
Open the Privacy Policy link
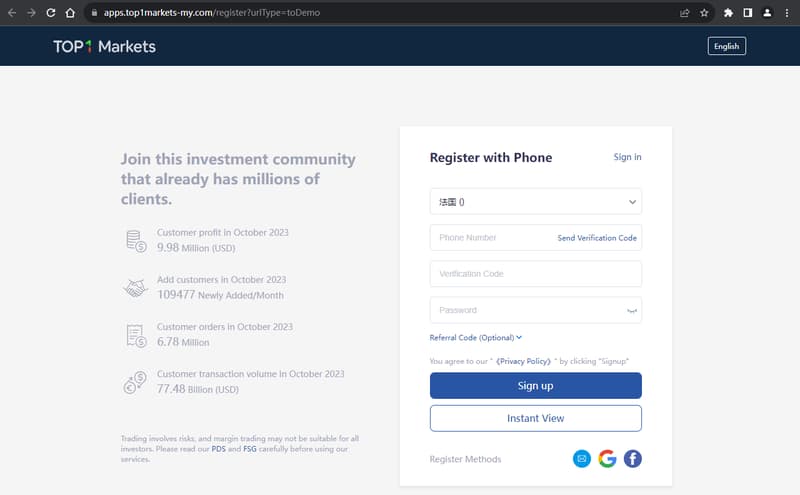pyautogui.click(x=523, y=361)
